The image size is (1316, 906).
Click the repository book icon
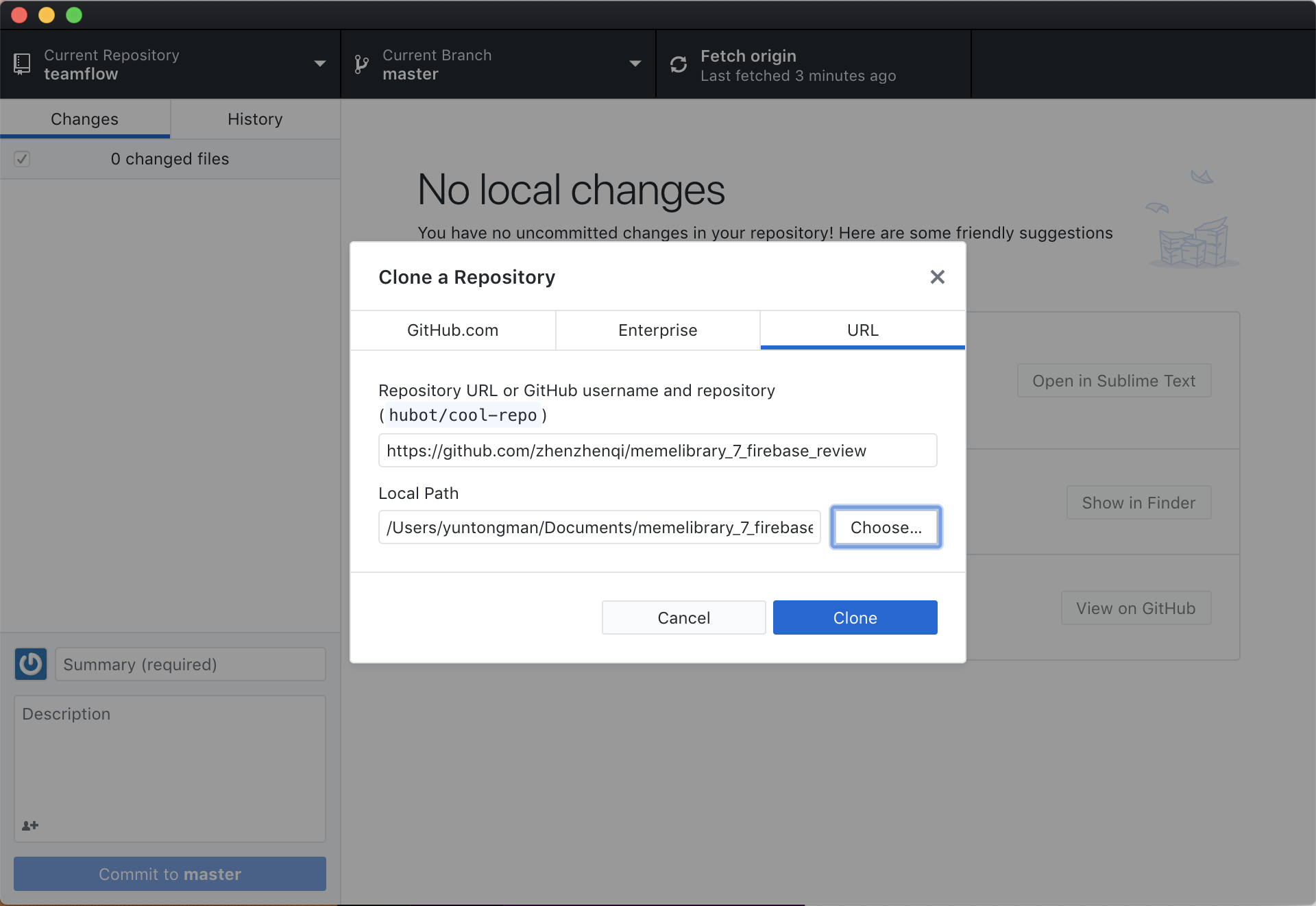[x=22, y=64]
